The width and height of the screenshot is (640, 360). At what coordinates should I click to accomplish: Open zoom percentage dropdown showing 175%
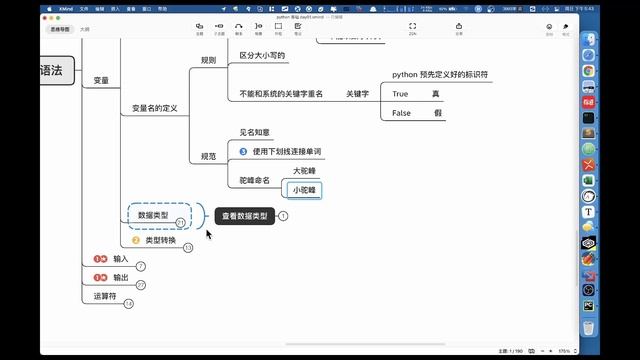pyautogui.click(x=567, y=351)
